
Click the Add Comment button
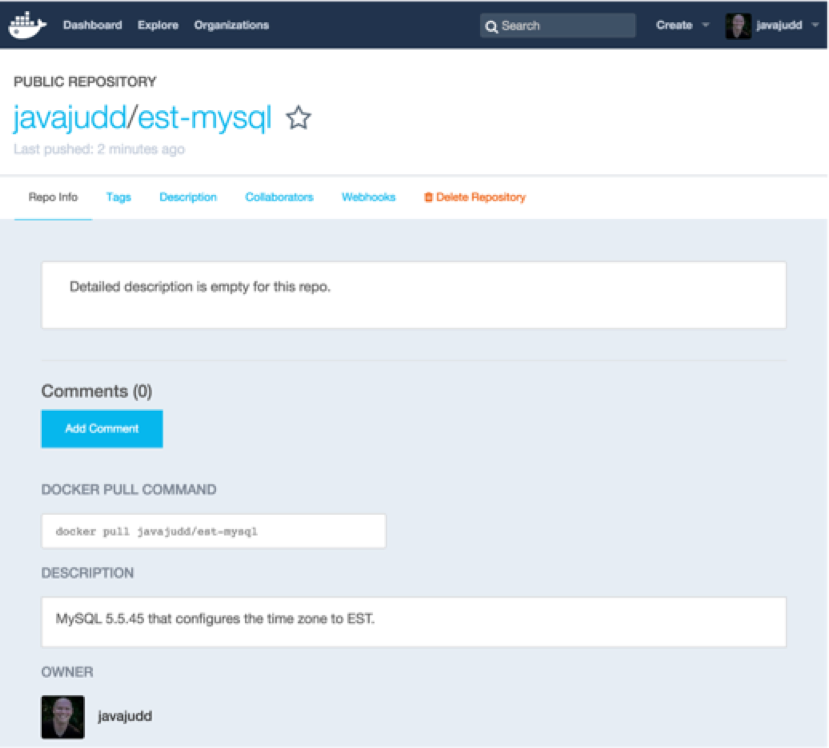tap(102, 429)
